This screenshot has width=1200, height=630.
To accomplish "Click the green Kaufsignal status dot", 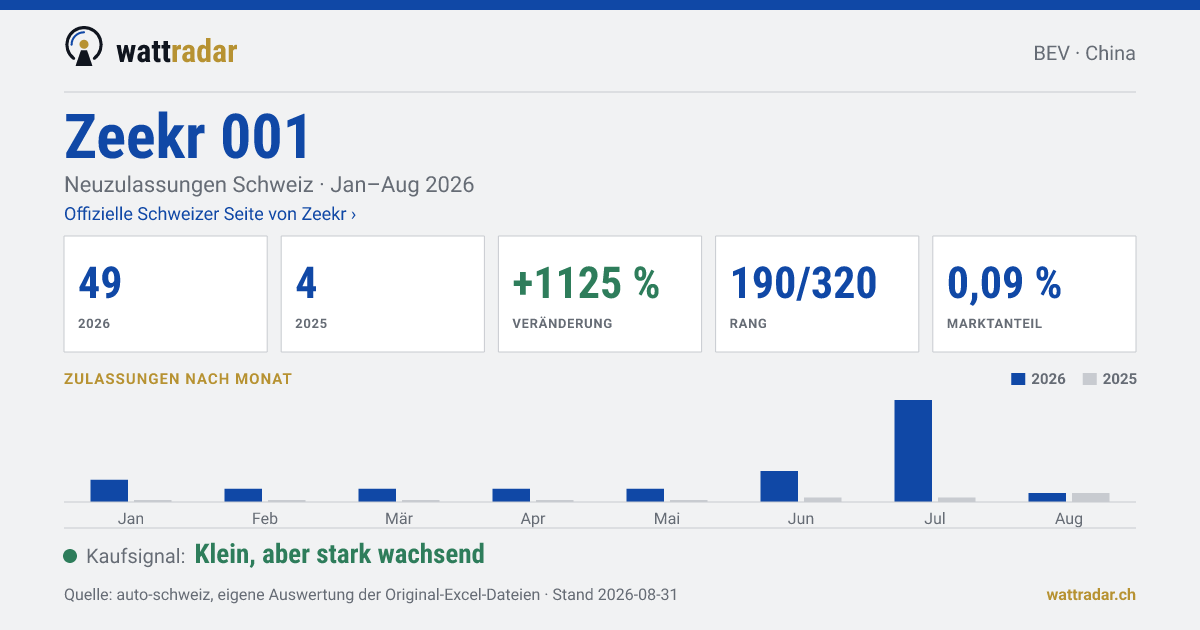I will click(70, 556).
